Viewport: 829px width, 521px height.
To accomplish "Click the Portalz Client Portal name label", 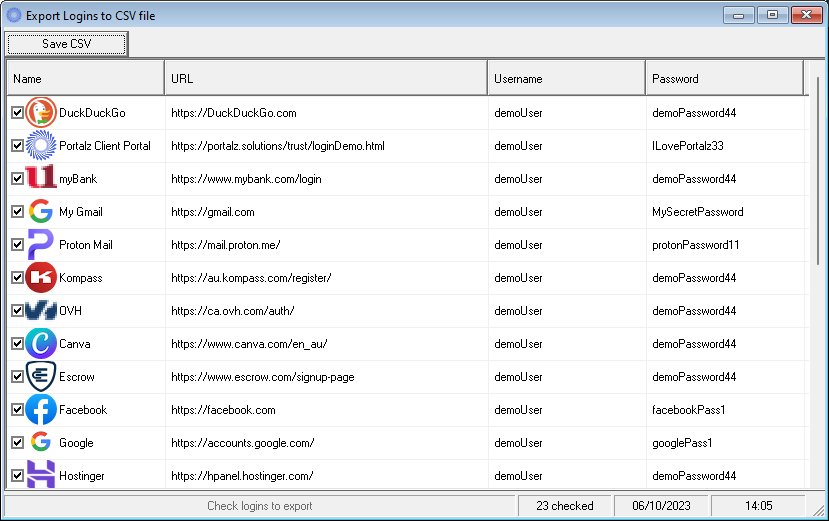I will coord(105,145).
